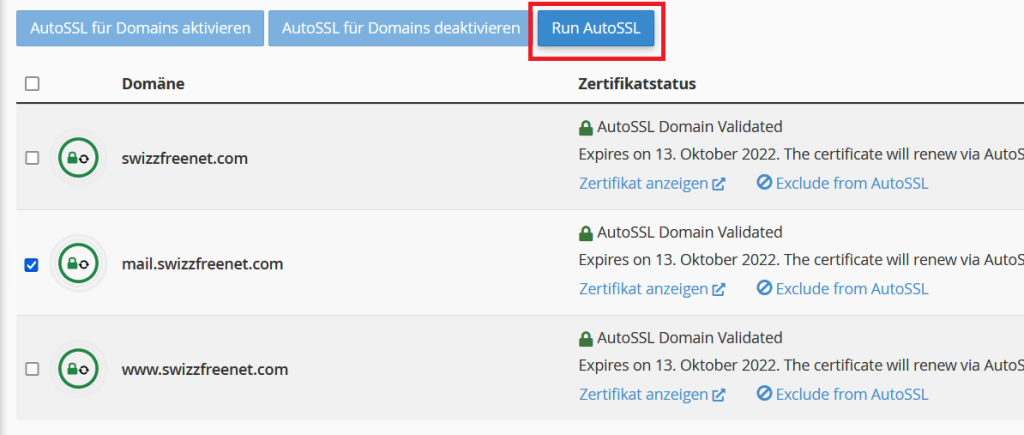The width and height of the screenshot is (1024, 435).
Task: Click expiry text in mail.swizzfreenet.com row
Action: [801, 260]
